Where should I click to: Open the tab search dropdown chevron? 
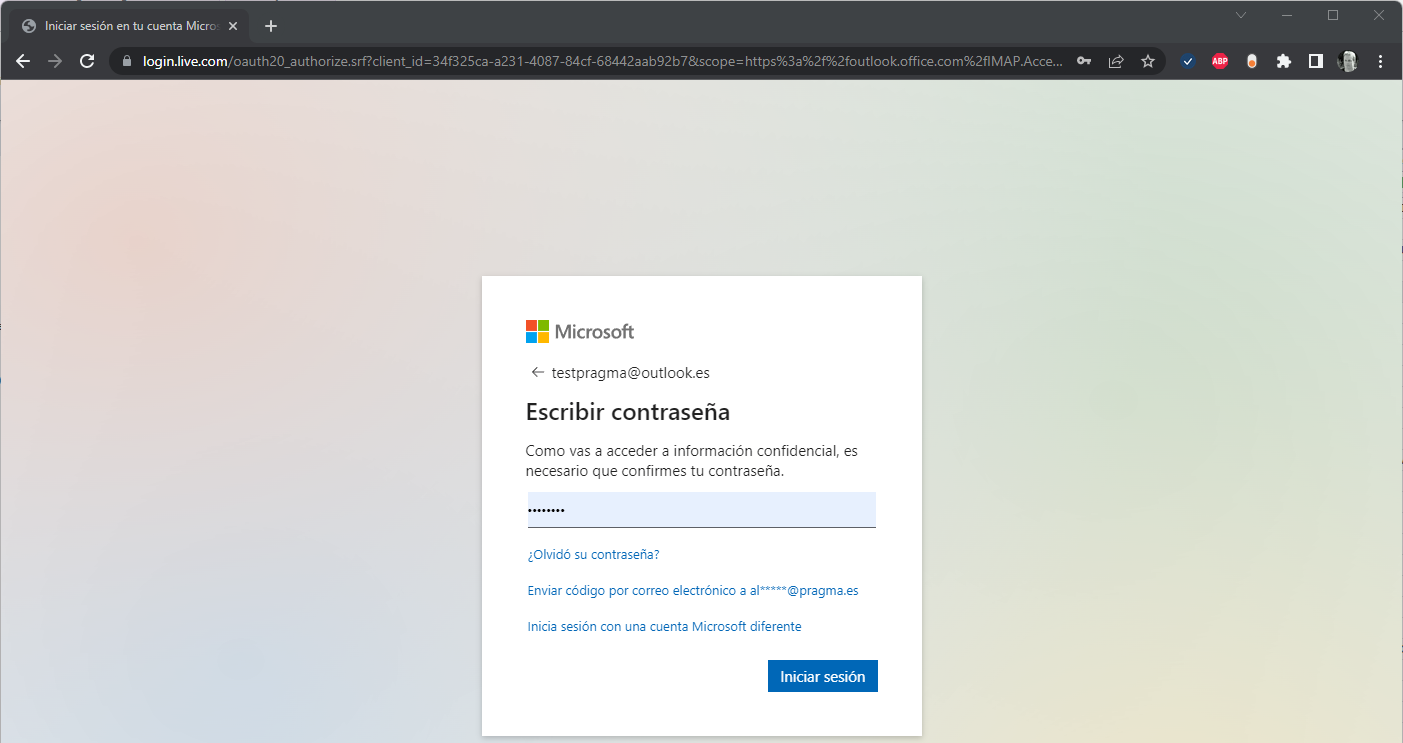pos(1241,15)
